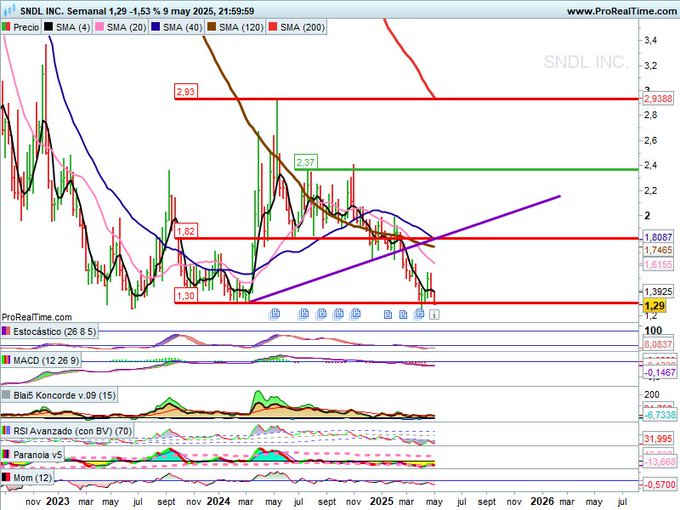Image resolution: width=680 pixels, height=510 pixels.
Task: Click the Estocástico panel color icon
Action: (6, 331)
